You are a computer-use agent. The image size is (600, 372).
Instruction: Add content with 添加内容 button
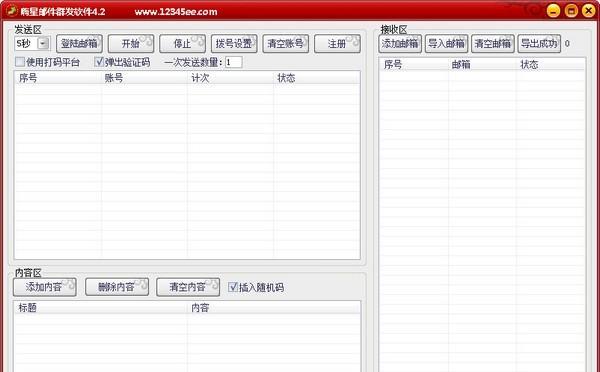click(45, 287)
